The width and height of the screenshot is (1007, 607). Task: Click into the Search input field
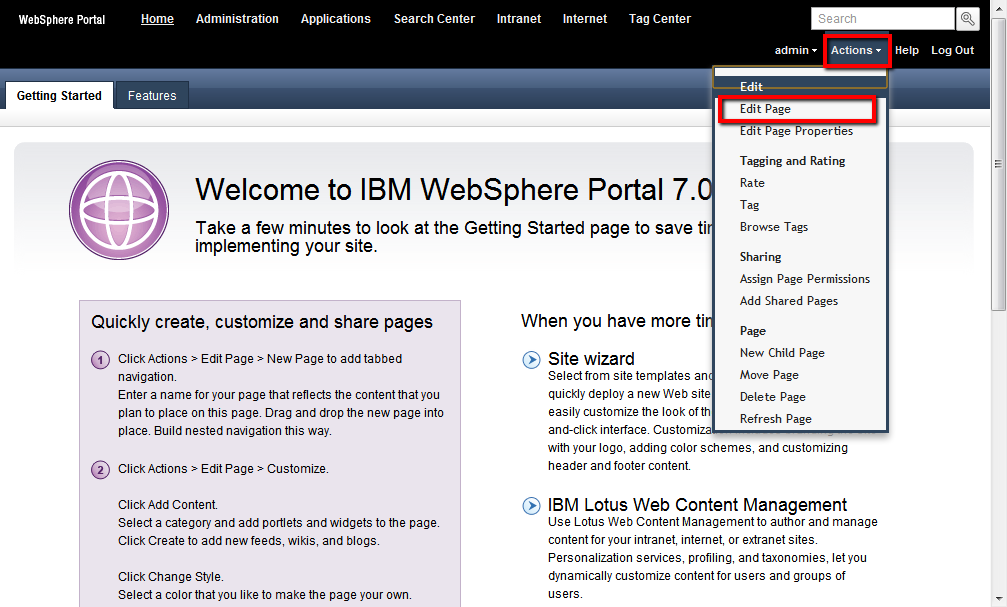tap(883, 19)
